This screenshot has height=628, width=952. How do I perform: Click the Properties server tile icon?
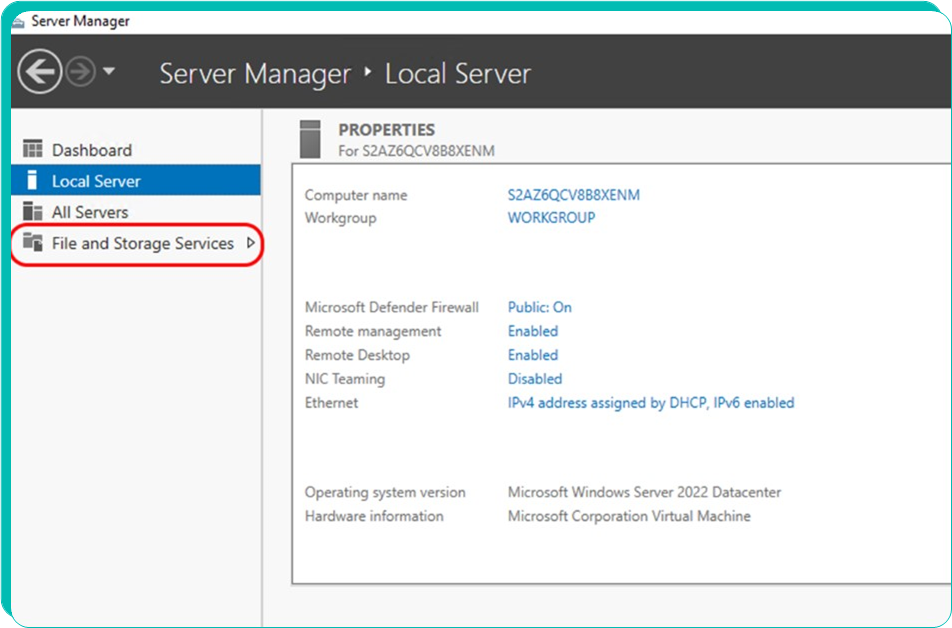pyautogui.click(x=310, y=139)
